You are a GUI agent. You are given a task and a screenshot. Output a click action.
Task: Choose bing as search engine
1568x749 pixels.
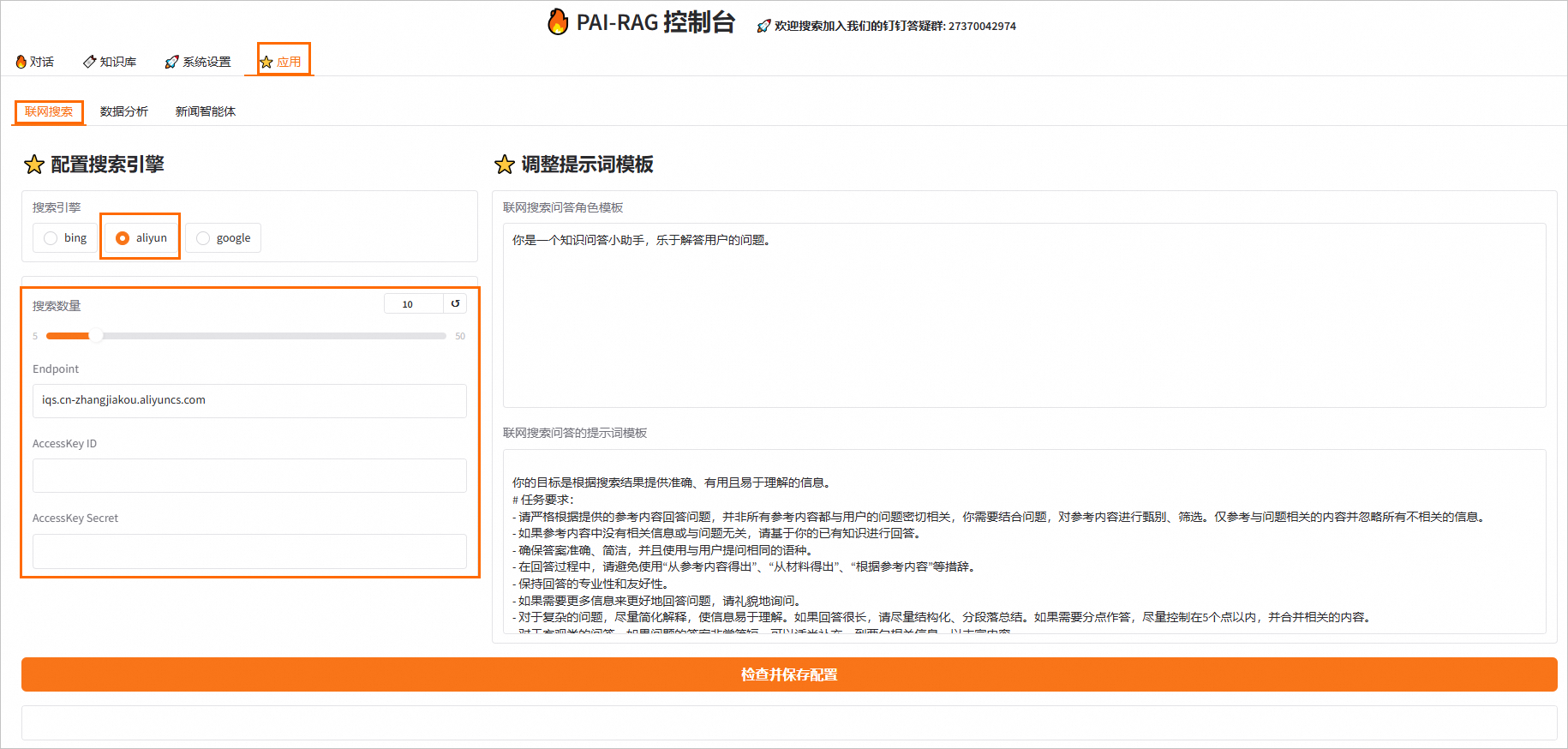65,238
